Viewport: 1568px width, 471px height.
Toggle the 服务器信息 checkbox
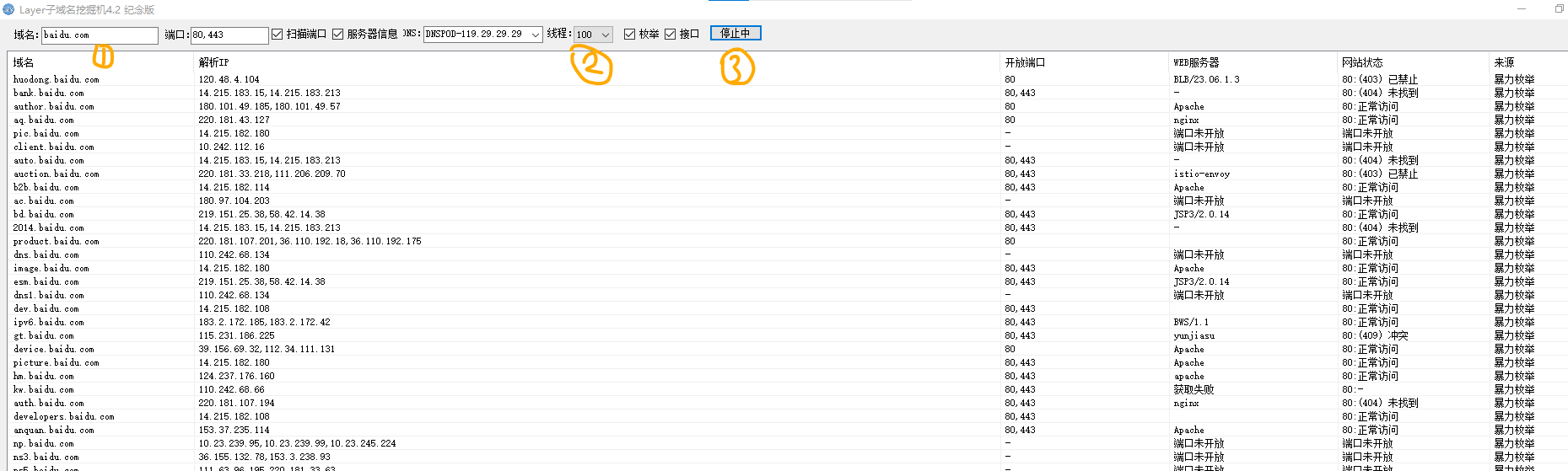pos(337,34)
